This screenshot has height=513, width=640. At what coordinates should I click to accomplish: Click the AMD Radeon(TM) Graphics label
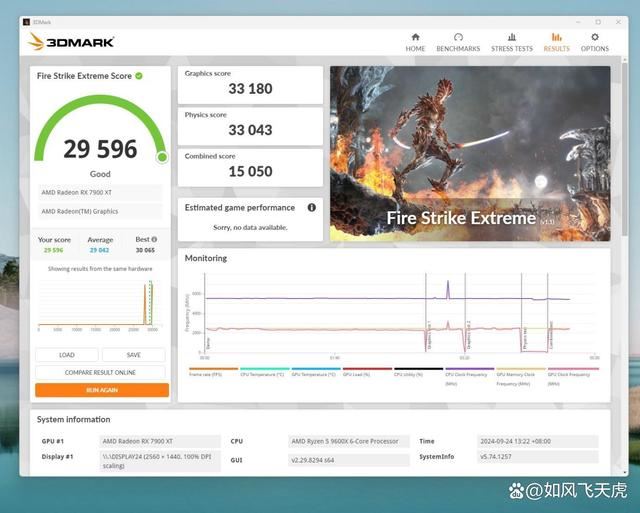tap(100, 211)
